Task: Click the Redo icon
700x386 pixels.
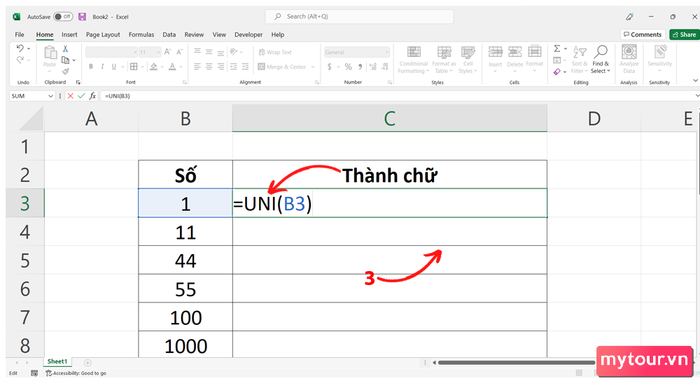Action: click(x=20, y=60)
